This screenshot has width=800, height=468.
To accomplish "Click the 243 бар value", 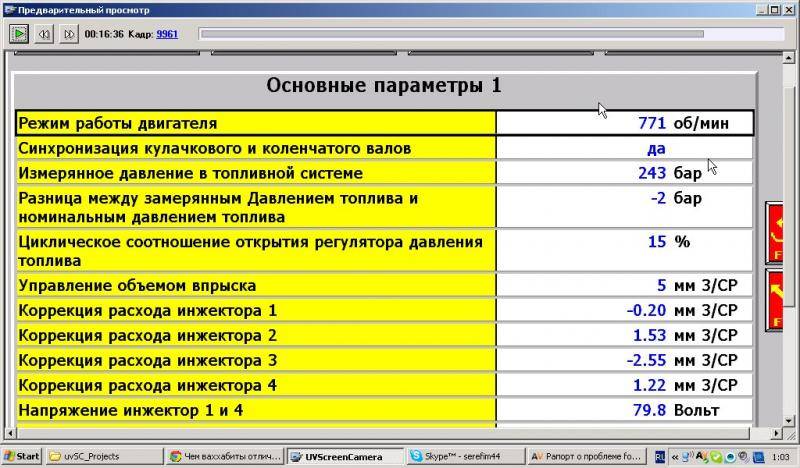I will (670, 173).
